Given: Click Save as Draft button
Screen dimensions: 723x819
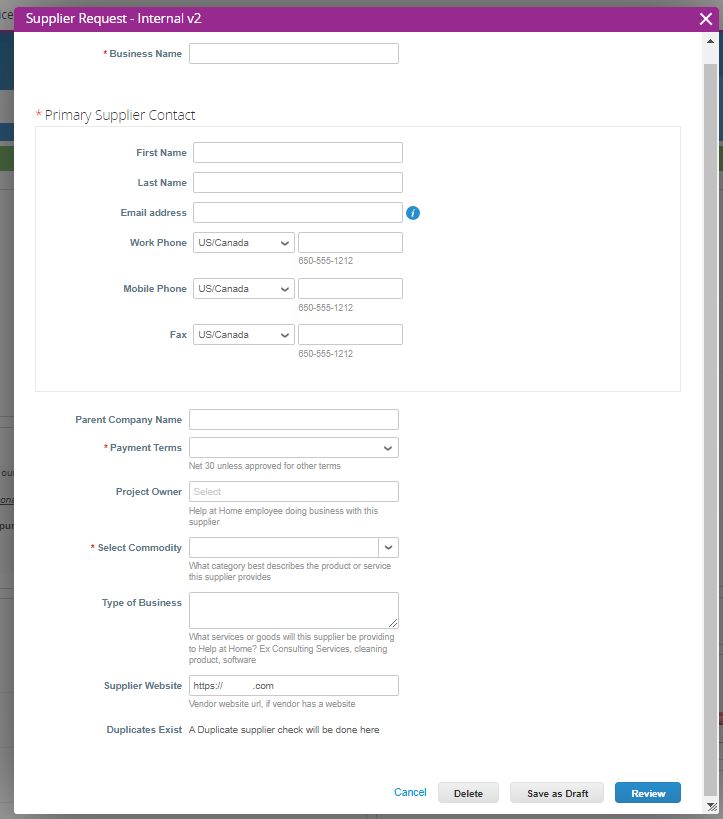Looking at the screenshot, I should pos(557,793).
